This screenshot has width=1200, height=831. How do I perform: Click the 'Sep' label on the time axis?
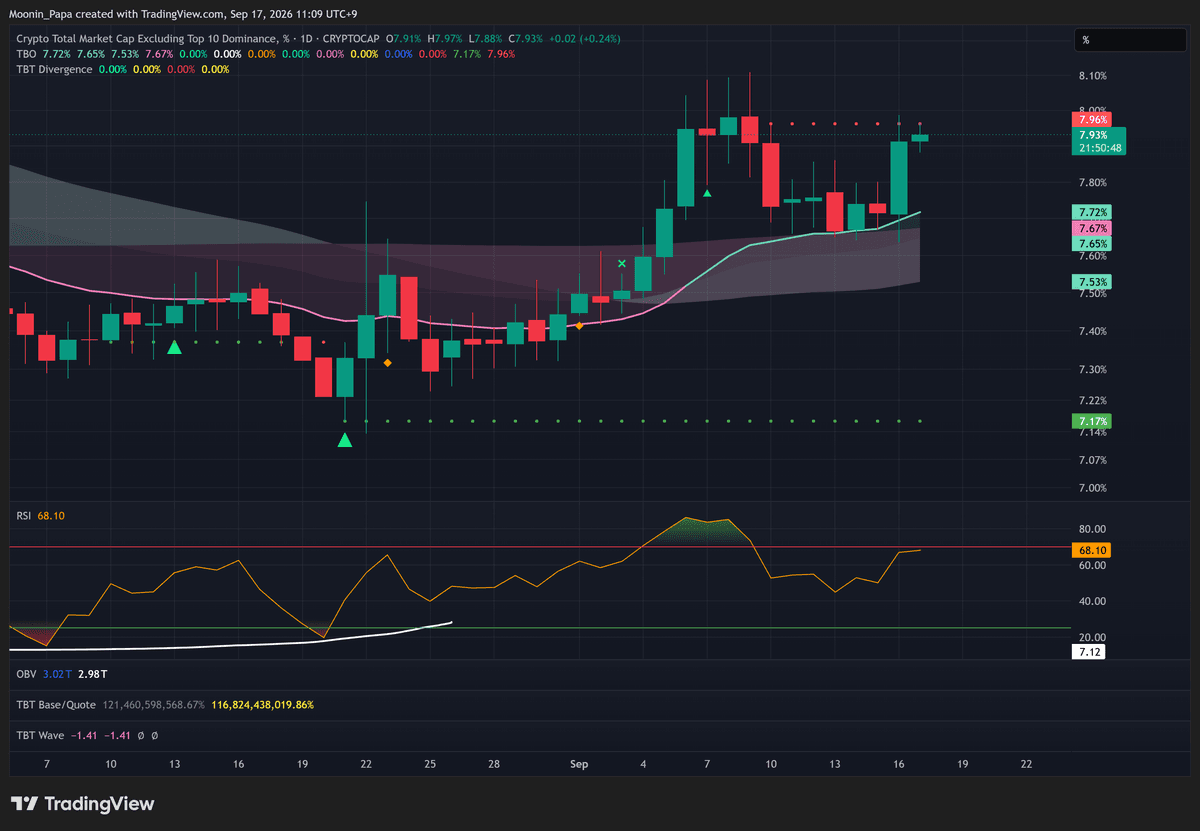[579, 763]
